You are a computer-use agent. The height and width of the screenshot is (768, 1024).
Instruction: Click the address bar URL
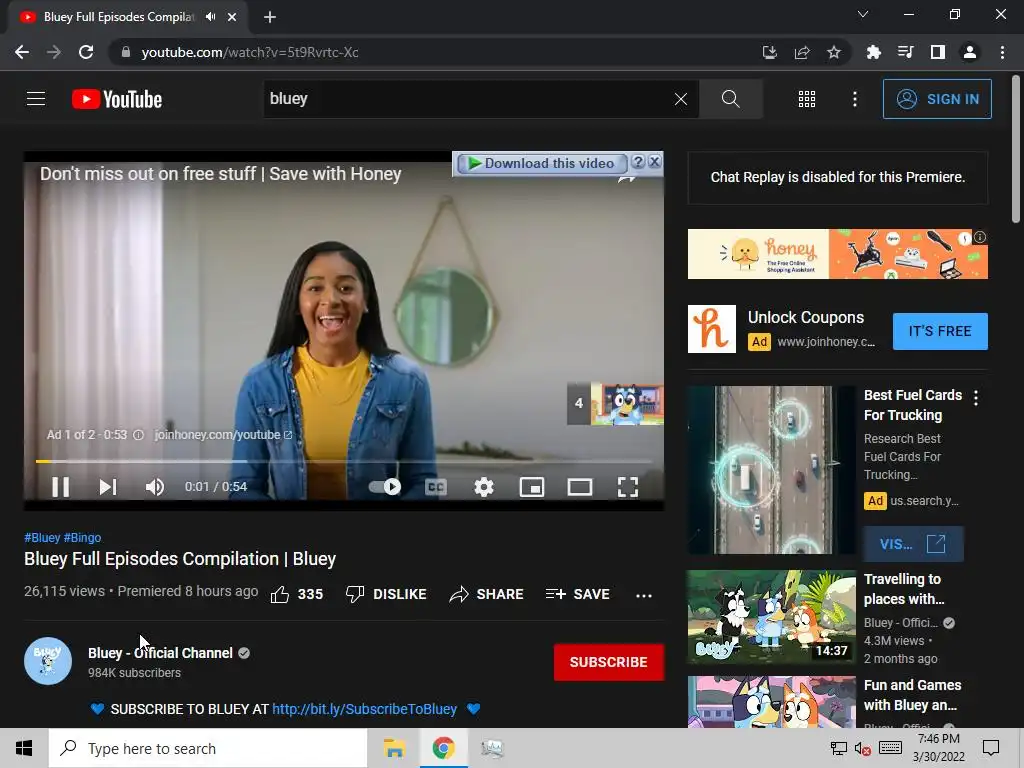pyautogui.click(x=249, y=52)
